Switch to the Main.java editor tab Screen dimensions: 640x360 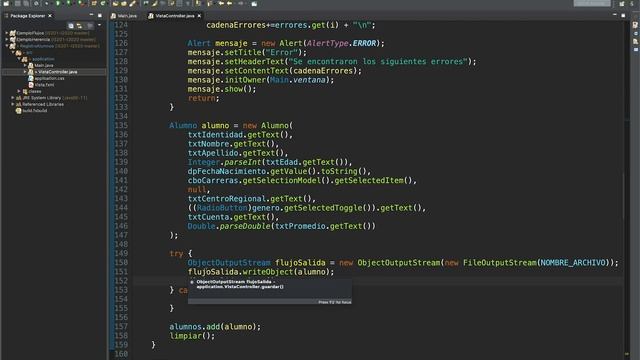click(124, 16)
